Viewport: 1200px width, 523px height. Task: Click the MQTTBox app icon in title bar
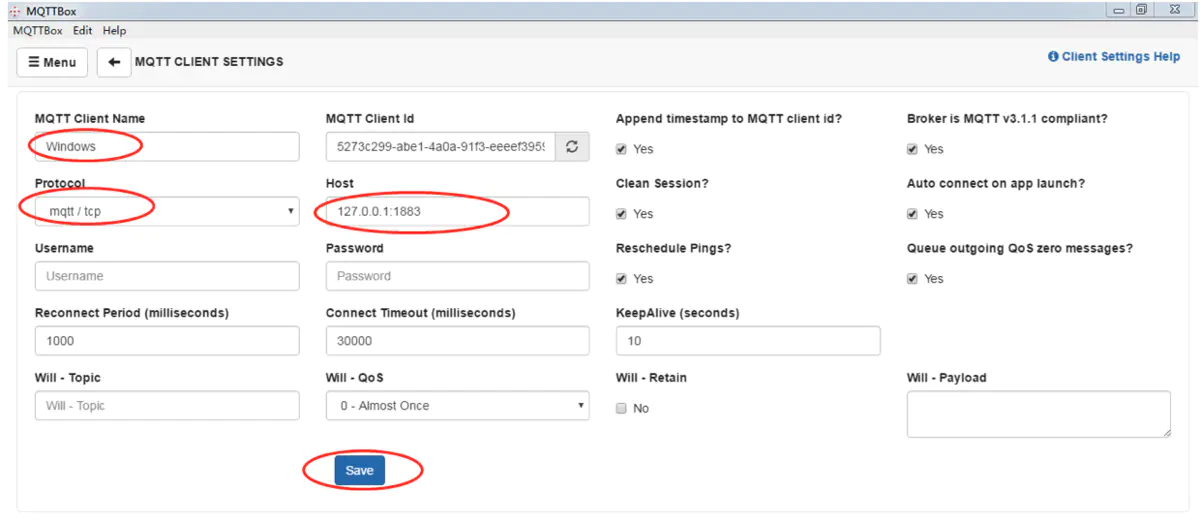point(14,11)
